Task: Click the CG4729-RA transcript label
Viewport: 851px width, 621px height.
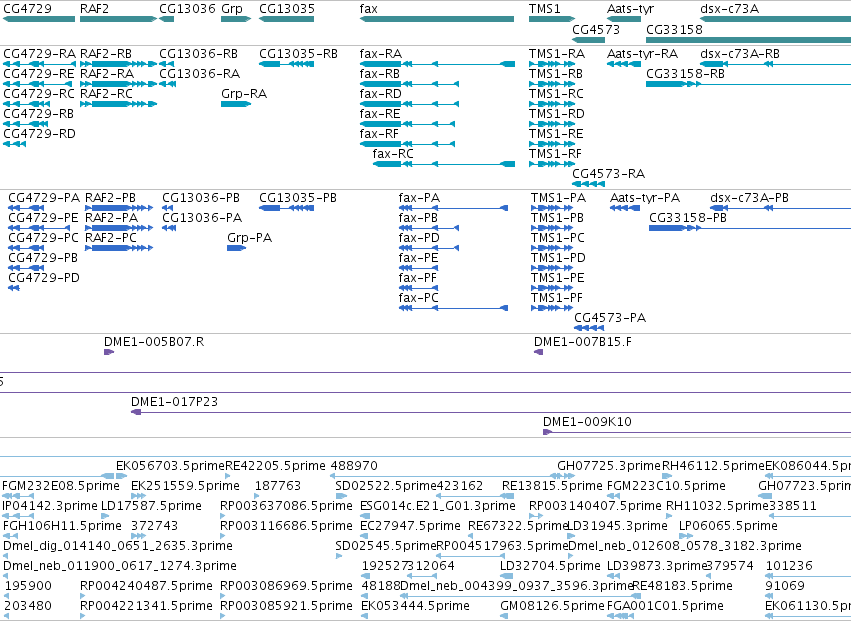Action: tap(40, 54)
